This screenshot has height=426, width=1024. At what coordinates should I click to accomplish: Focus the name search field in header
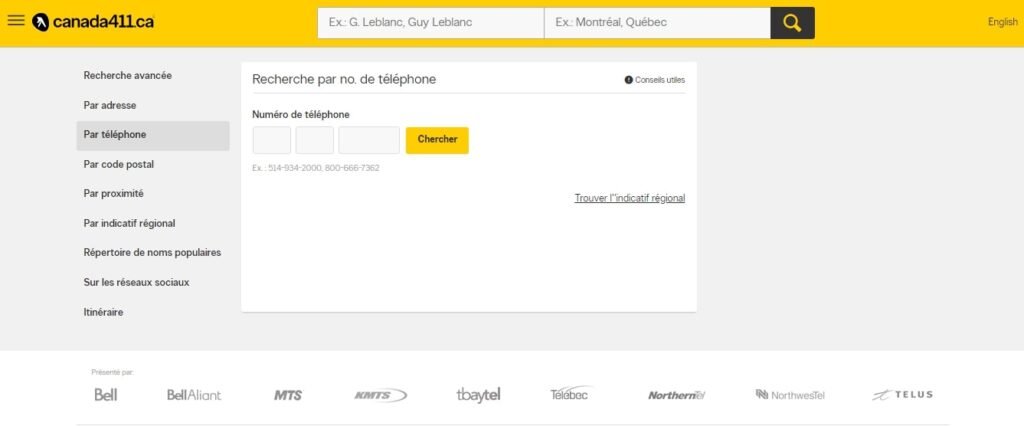pyautogui.click(x=430, y=22)
